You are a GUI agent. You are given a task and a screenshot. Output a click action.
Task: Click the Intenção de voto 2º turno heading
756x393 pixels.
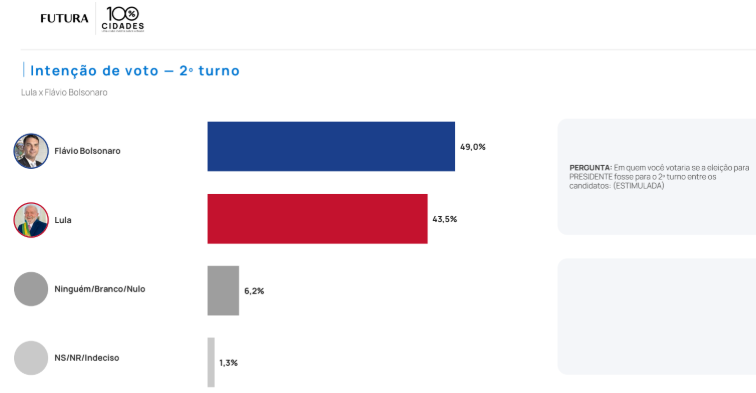click(x=135, y=70)
